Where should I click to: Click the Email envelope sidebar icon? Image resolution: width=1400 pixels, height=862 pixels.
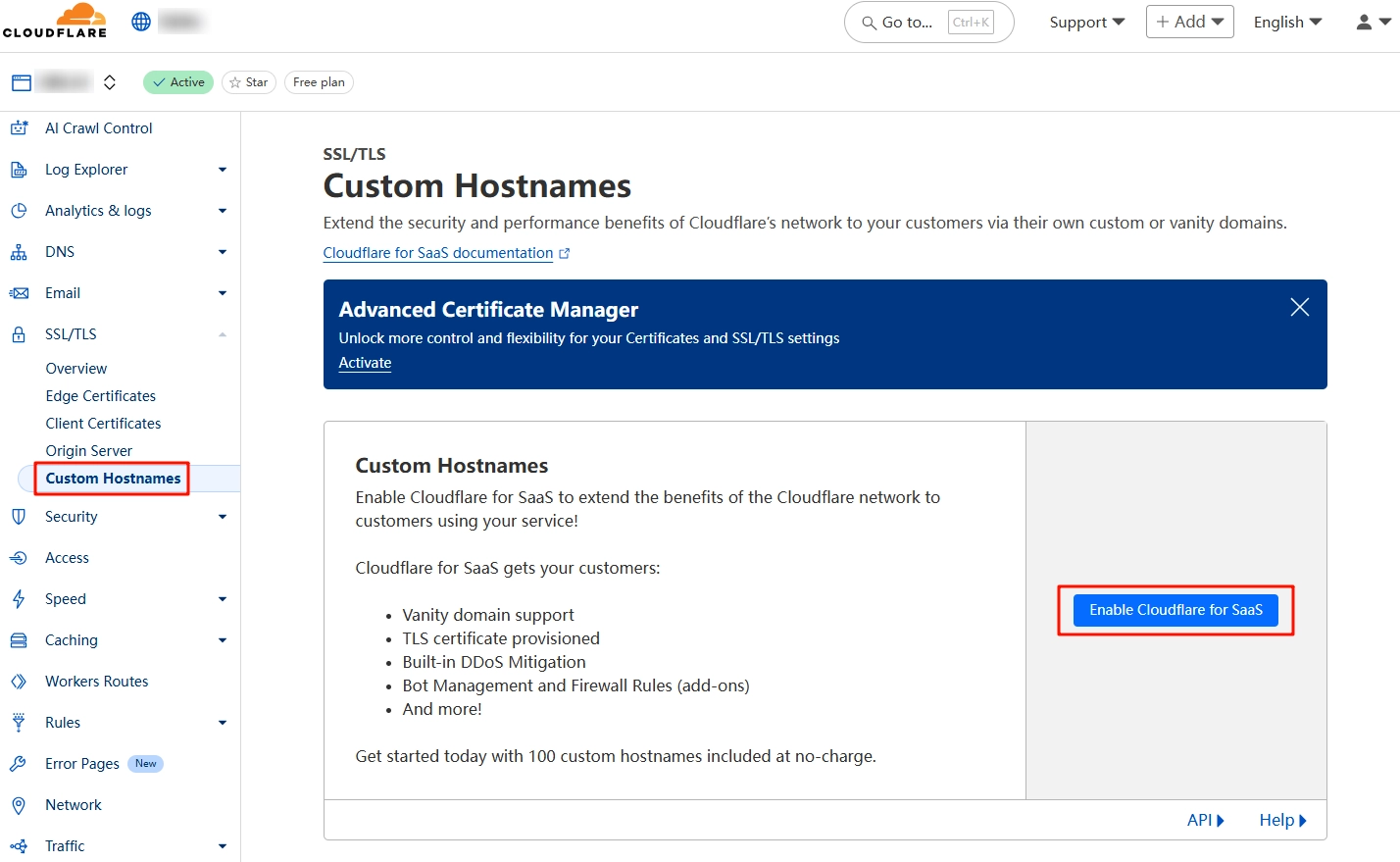[20, 292]
